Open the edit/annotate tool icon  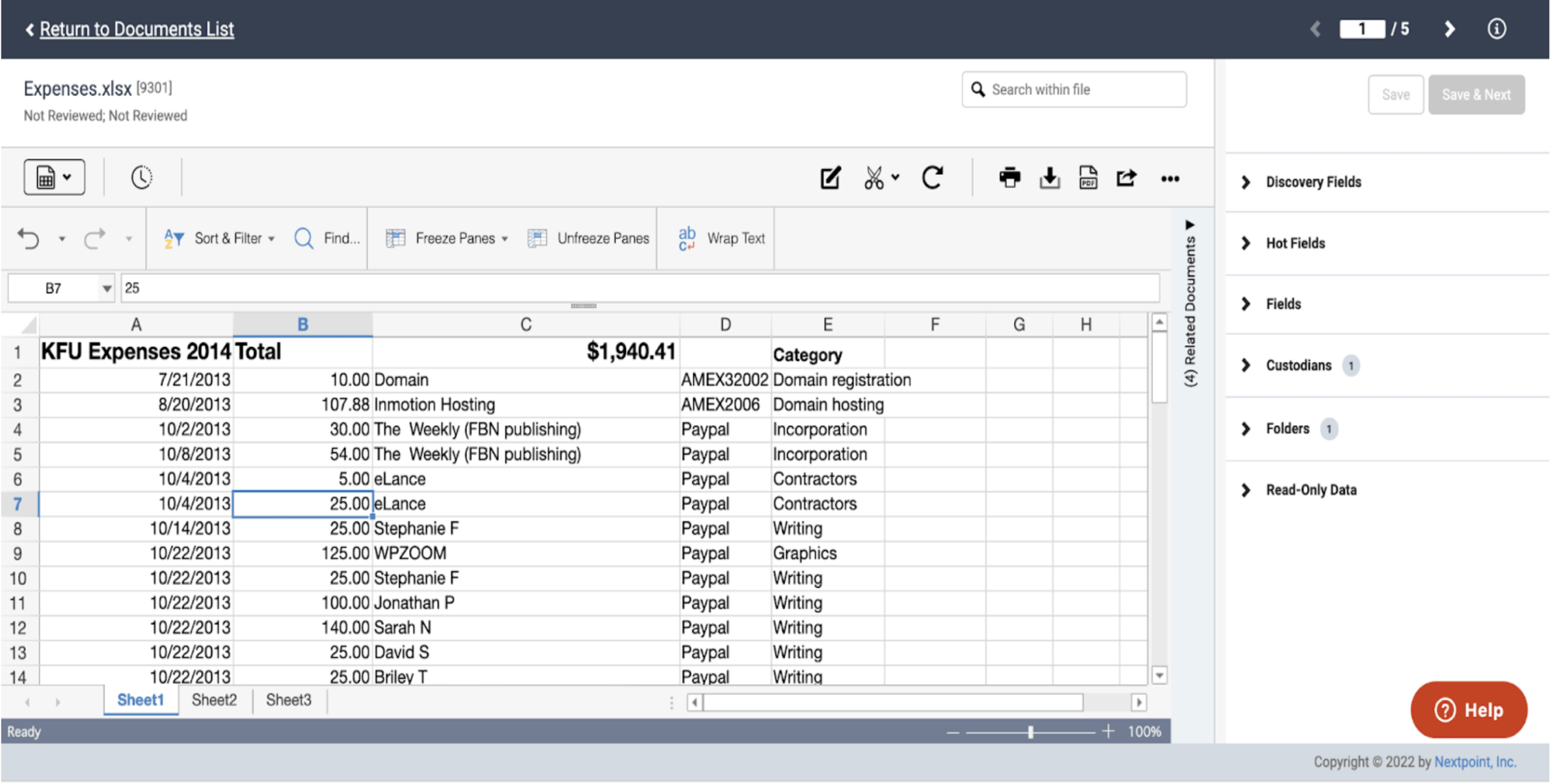[829, 177]
